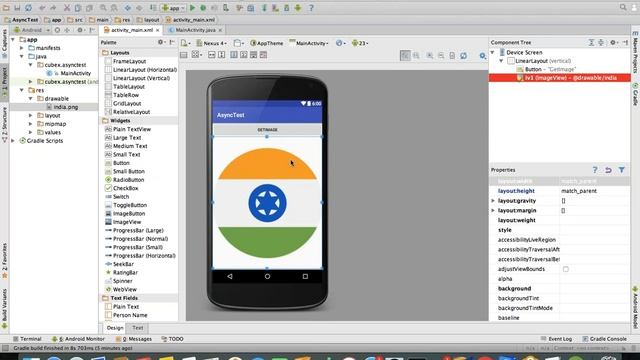Select WebView in the palette
The width and height of the screenshot is (640, 360).
pos(121,289)
